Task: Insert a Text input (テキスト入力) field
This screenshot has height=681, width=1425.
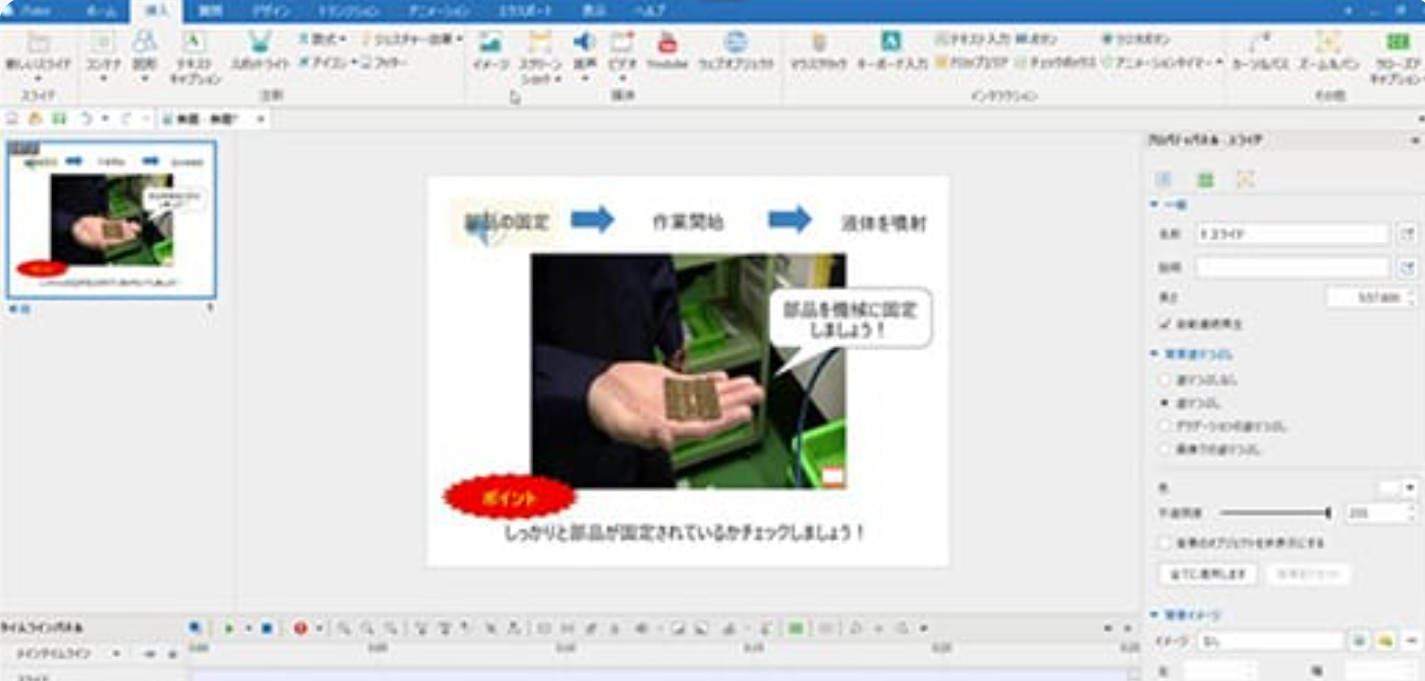Action: tap(972, 39)
